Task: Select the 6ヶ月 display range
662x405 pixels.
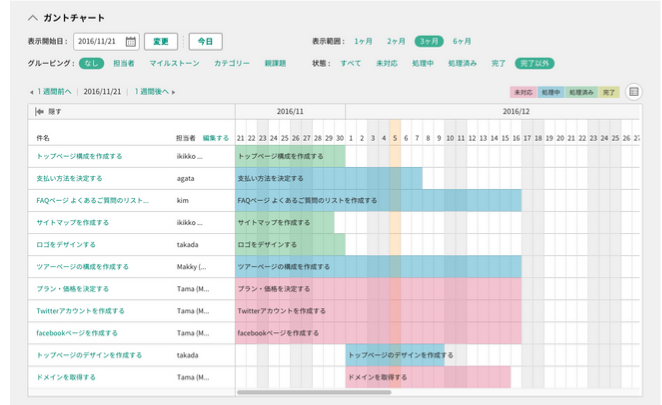Action: pos(462,42)
